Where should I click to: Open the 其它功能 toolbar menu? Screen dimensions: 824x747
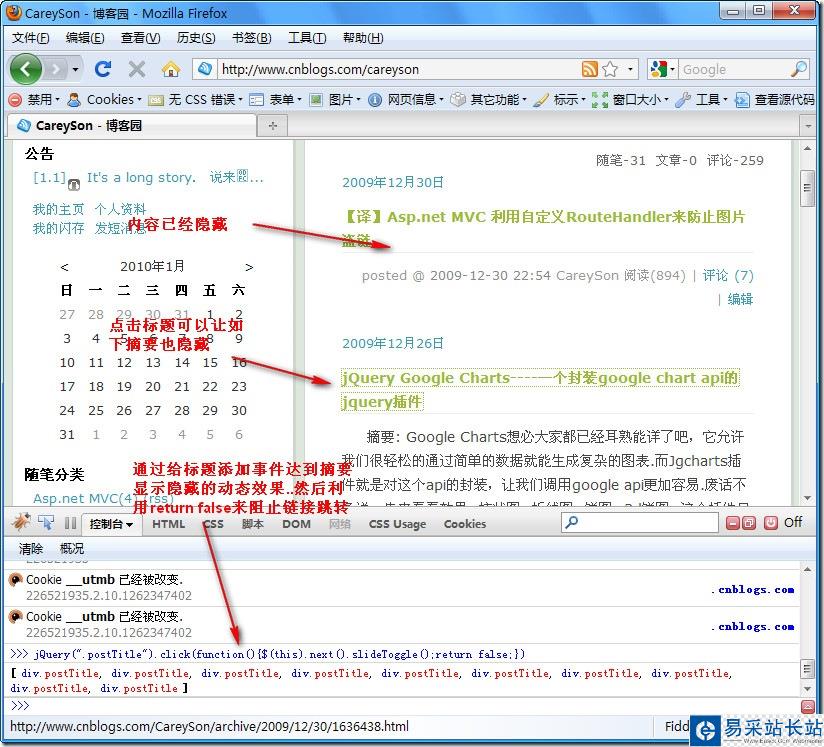coord(489,99)
